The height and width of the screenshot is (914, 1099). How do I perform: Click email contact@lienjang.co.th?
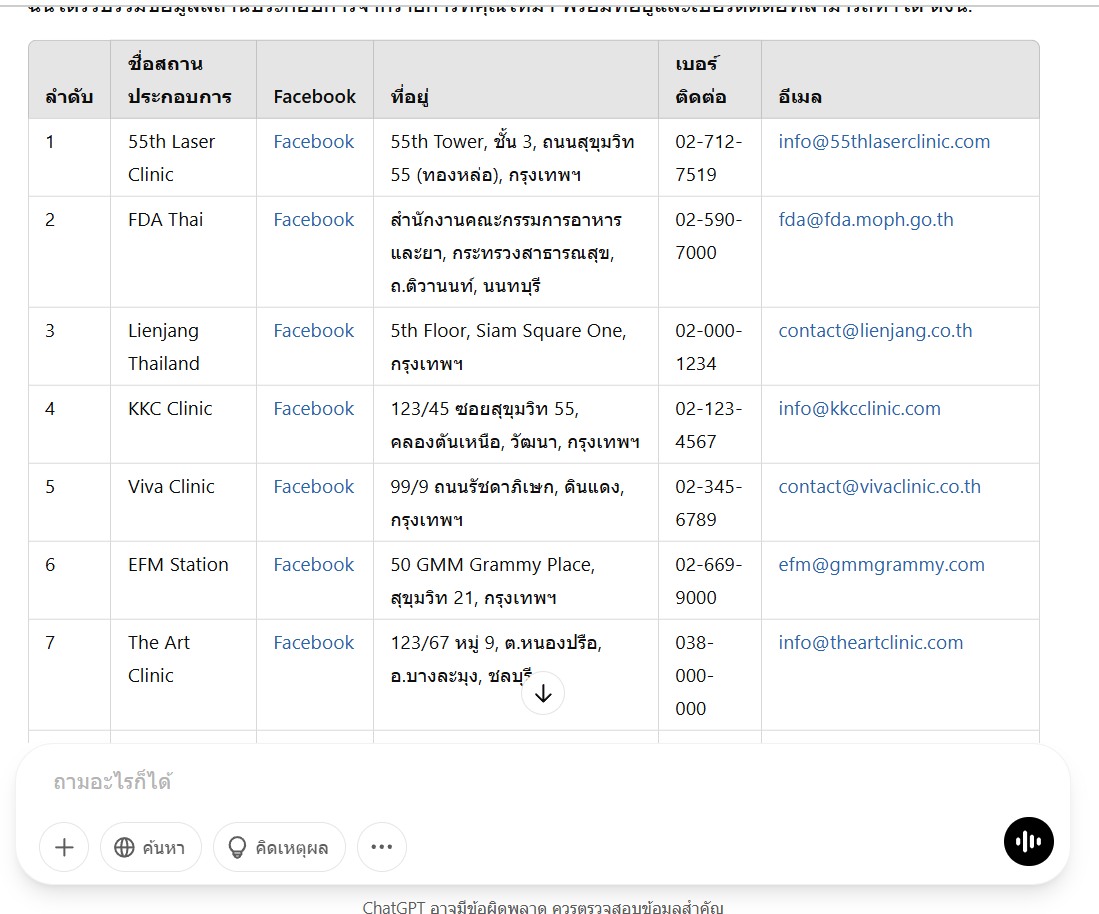pyautogui.click(x=875, y=331)
